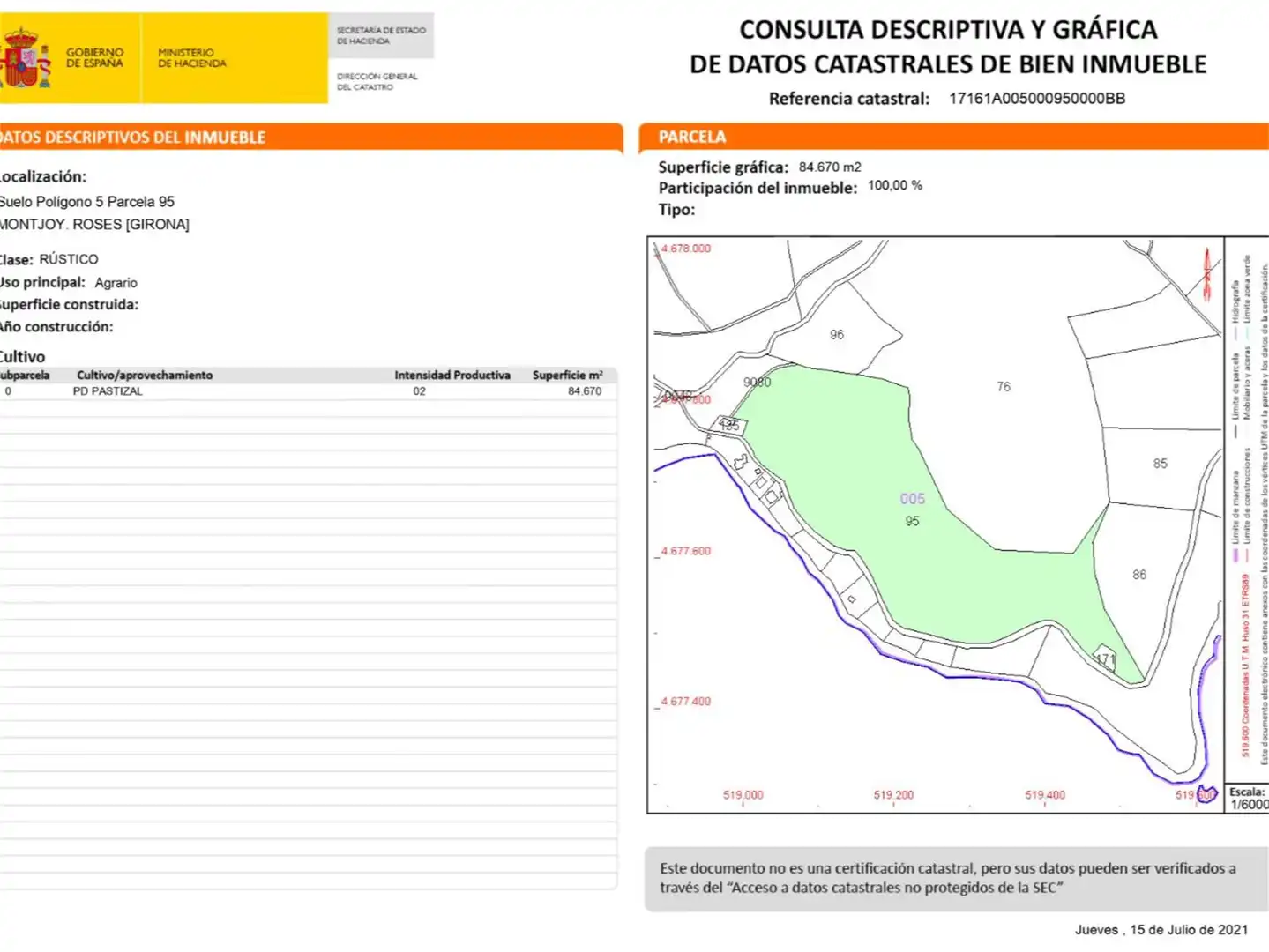The height and width of the screenshot is (952, 1269).
Task: Click parcel 85 label on the map
Action: click(1160, 464)
